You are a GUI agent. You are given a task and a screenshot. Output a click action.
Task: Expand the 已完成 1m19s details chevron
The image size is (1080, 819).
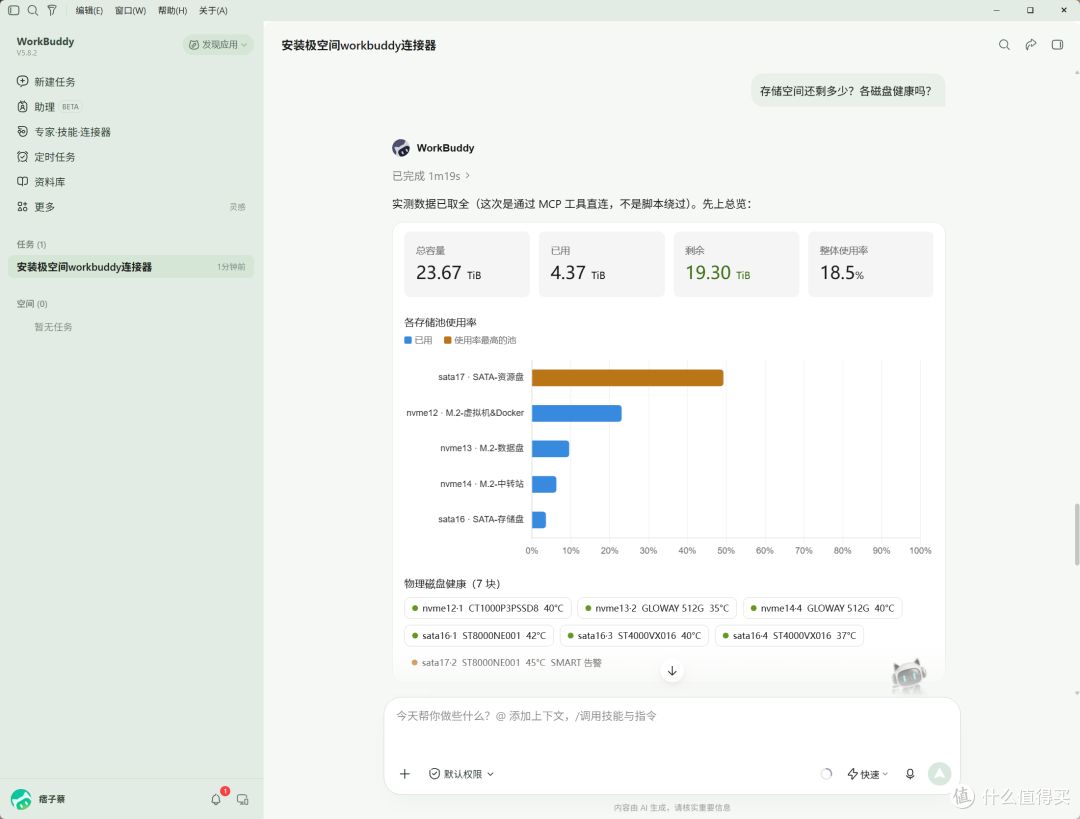[468, 176]
